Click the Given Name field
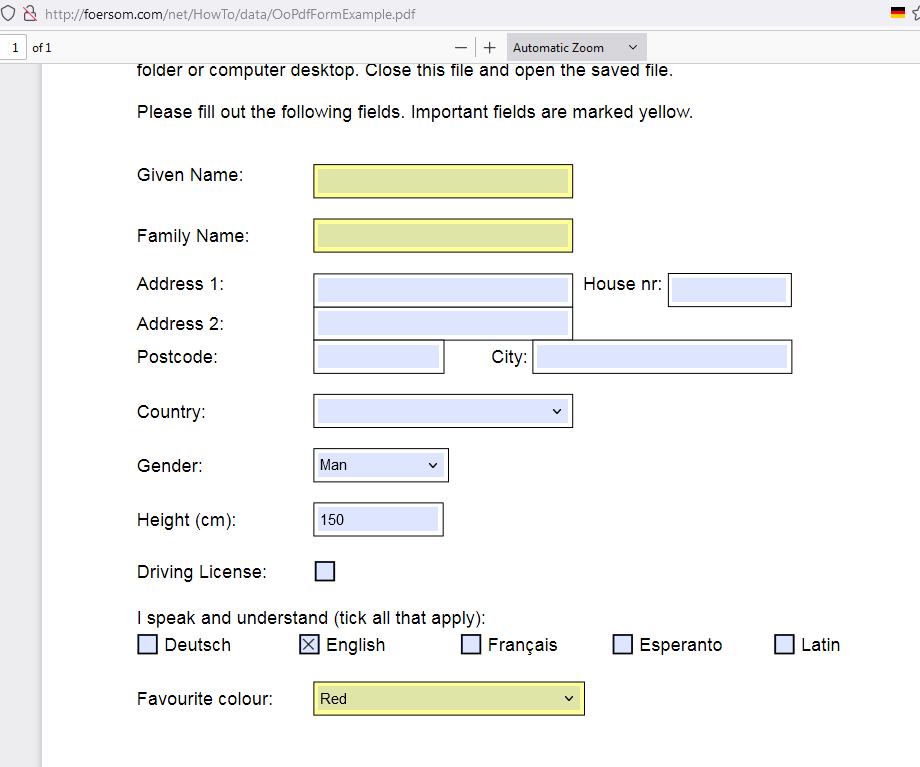Viewport: 920px width, 767px height. (443, 181)
